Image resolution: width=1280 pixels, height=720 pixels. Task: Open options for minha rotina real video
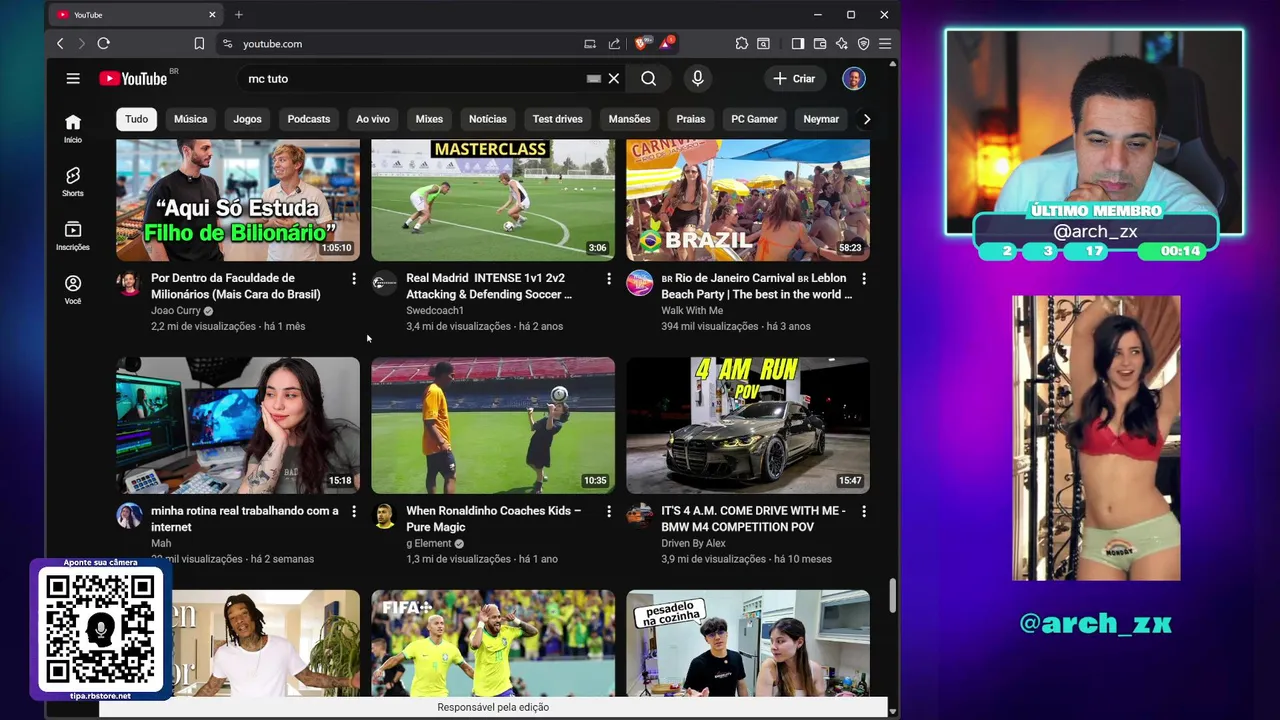coord(353,511)
